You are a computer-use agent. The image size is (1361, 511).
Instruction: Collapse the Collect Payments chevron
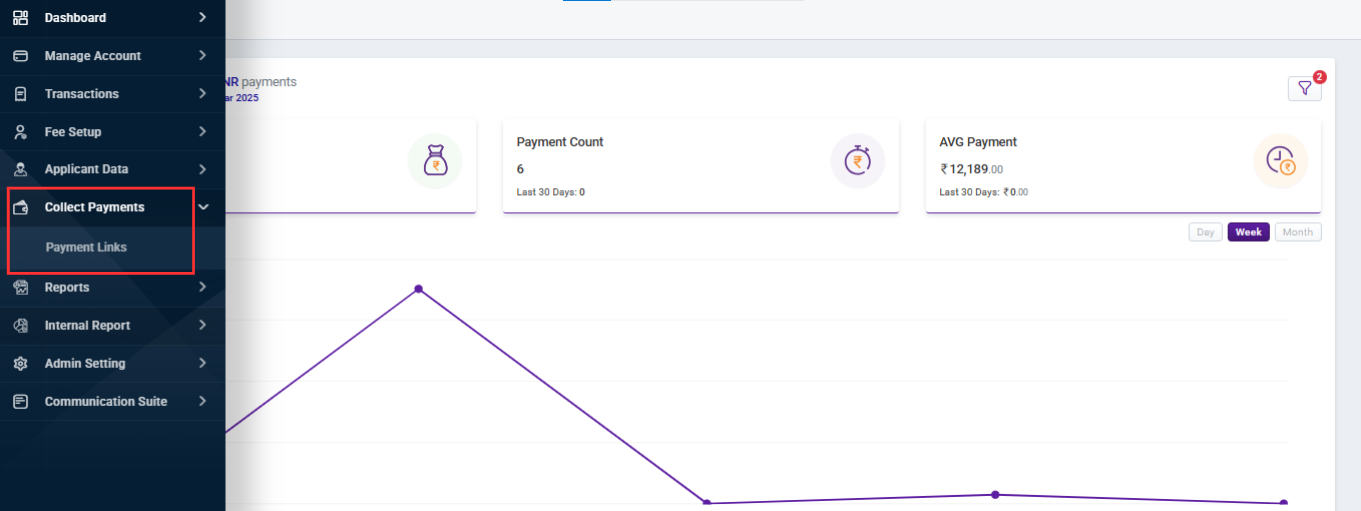coord(203,207)
